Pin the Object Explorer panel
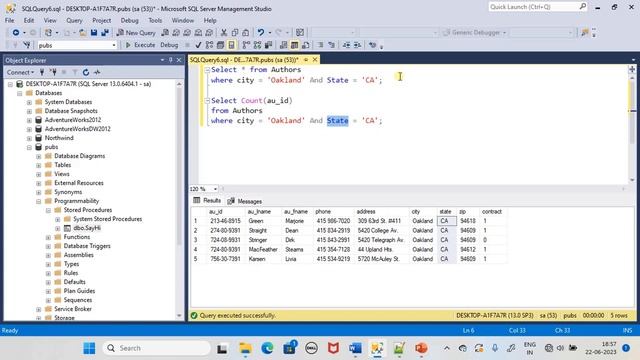640x360 pixels. [171, 60]
